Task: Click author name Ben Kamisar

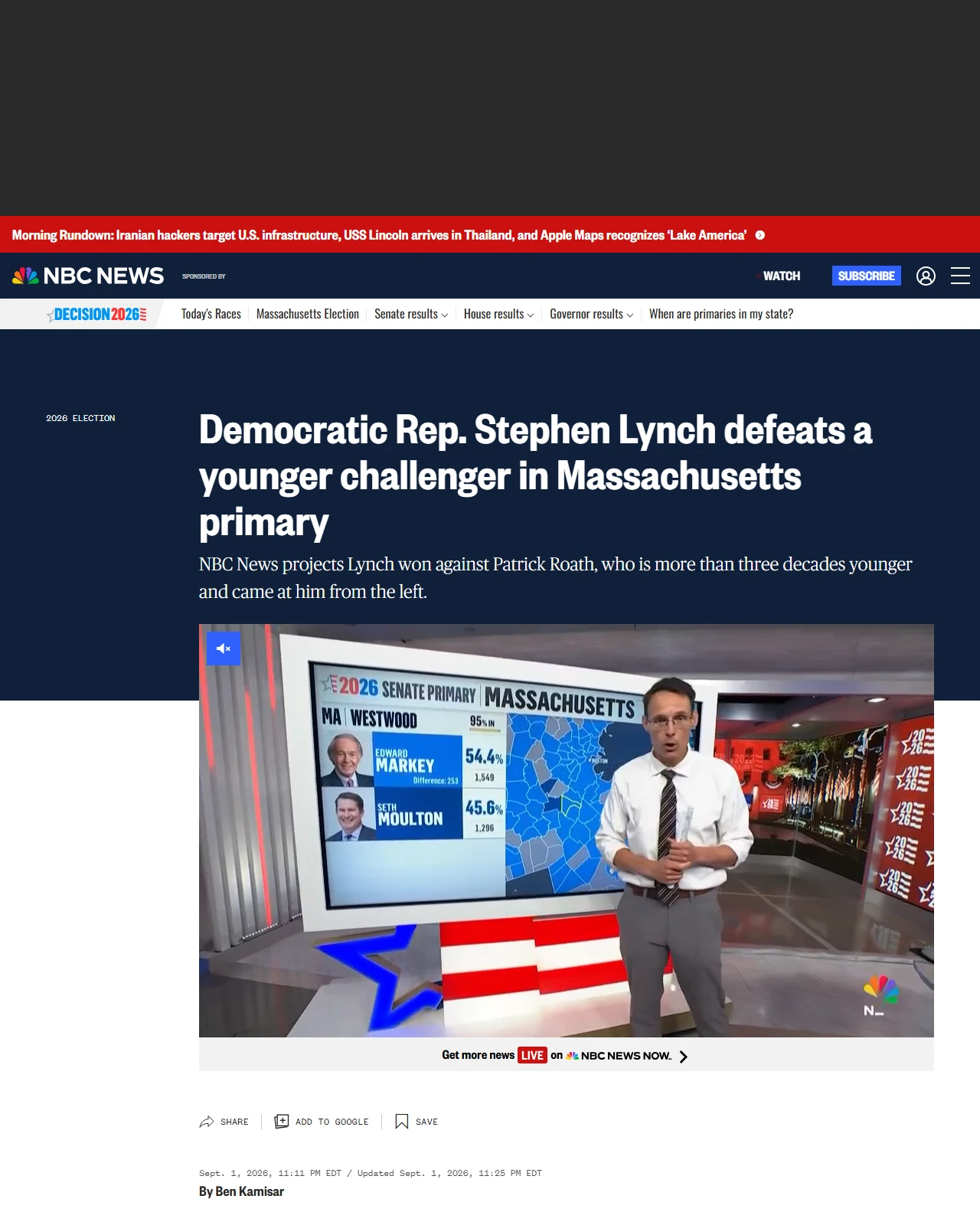Action: [250, 1191]
